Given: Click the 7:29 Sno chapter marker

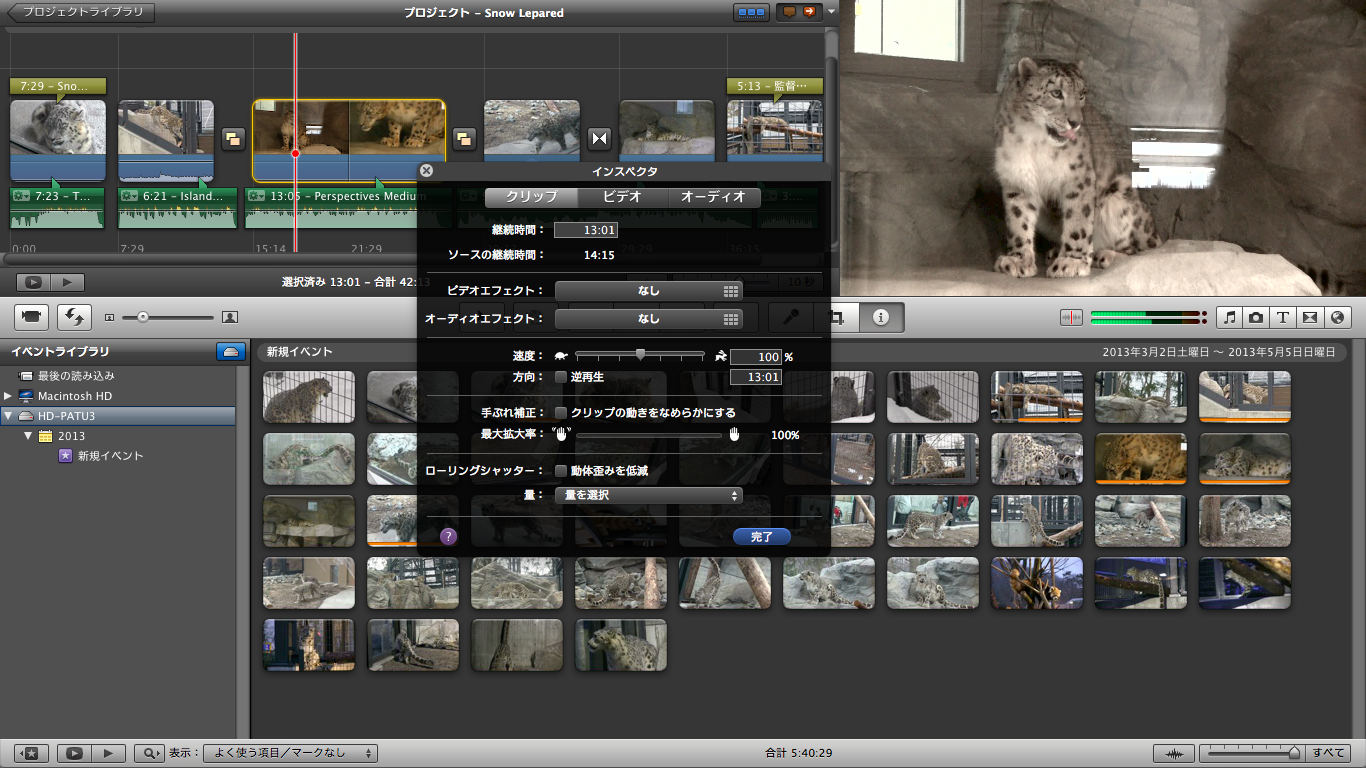Looking at the screenshot, I should pyautogui.click(x=57, y=87).
